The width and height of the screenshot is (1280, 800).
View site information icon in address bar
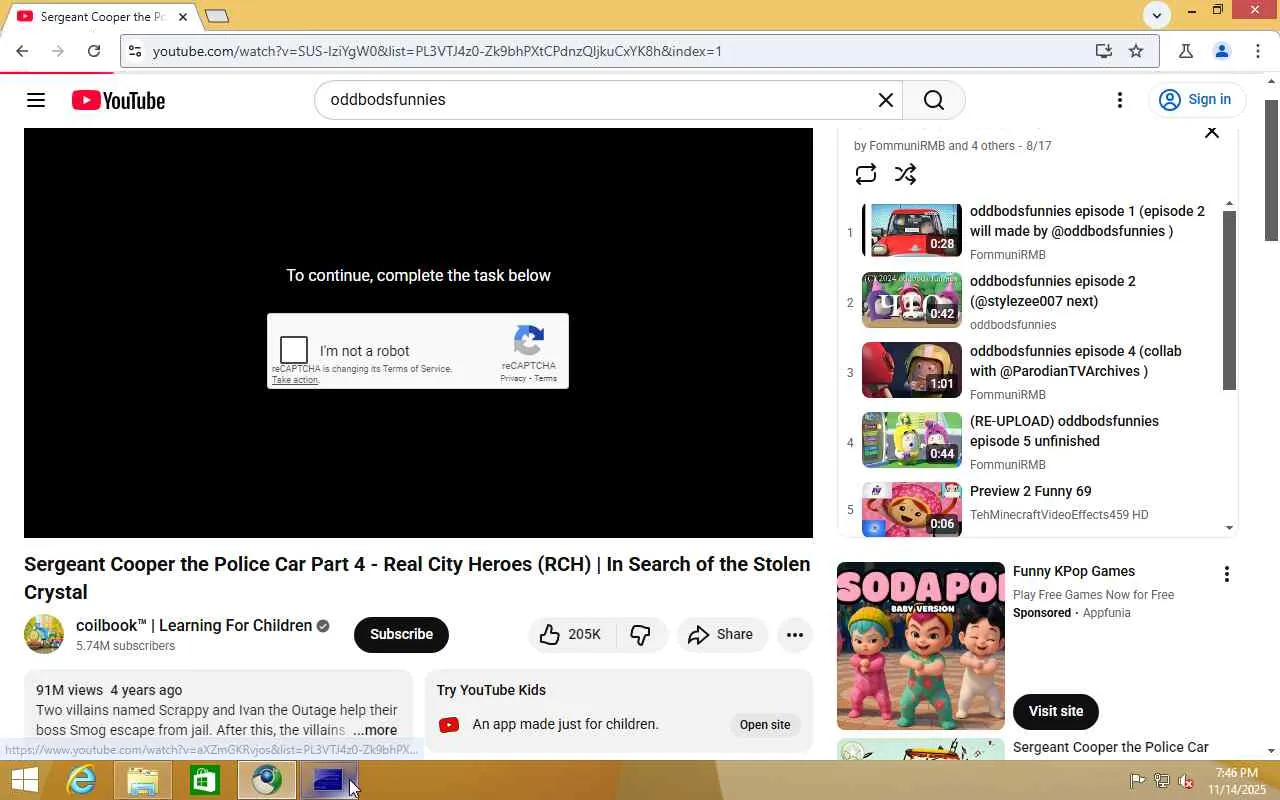[x=135, y=51]
